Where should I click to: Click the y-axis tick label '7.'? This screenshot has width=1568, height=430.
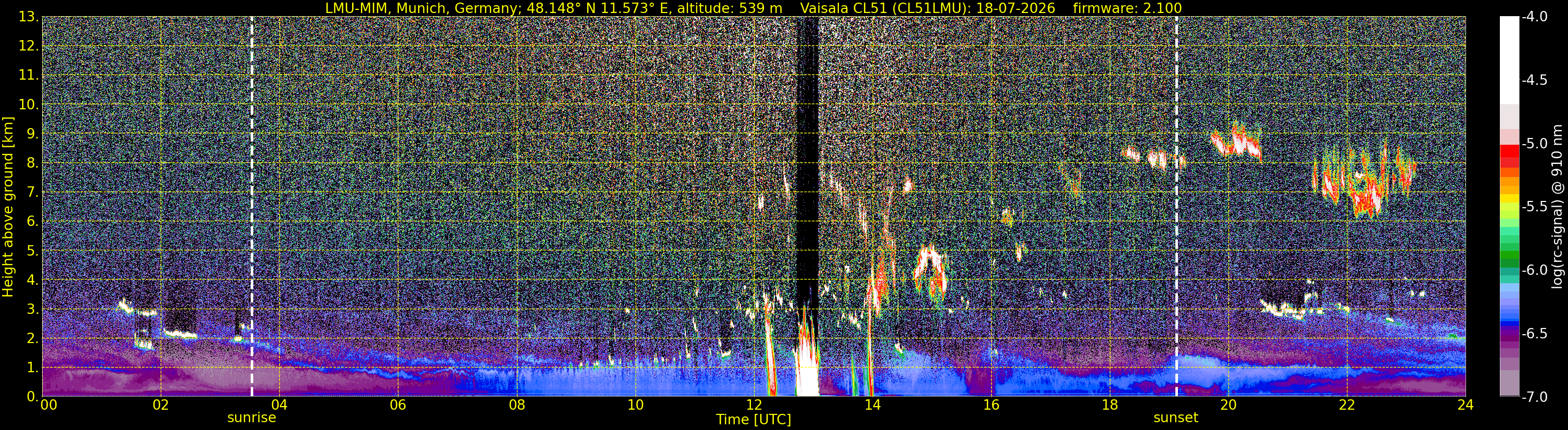tap(32, 193)
